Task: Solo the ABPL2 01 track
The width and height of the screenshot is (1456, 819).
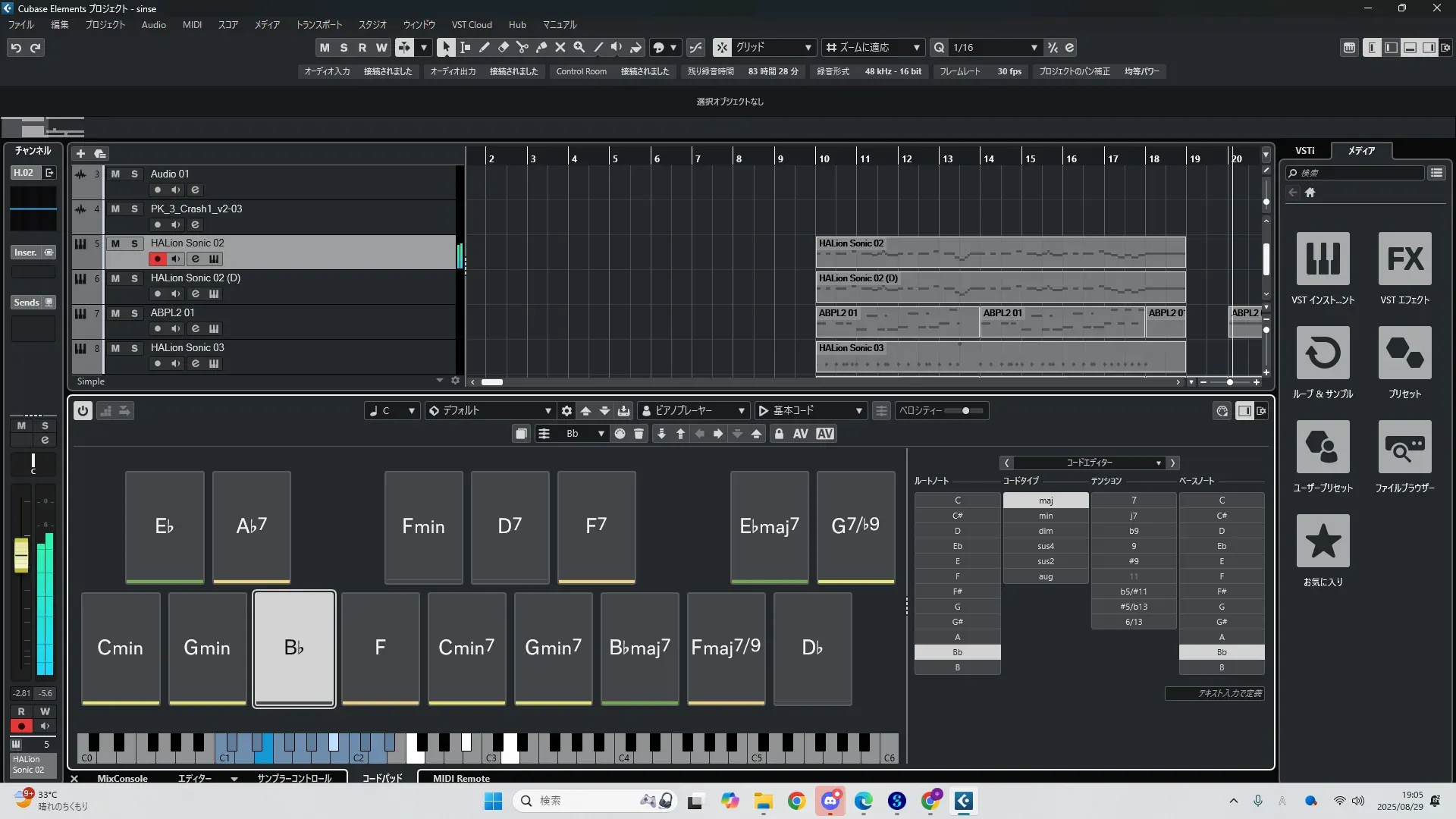Action: pos(134,313)
